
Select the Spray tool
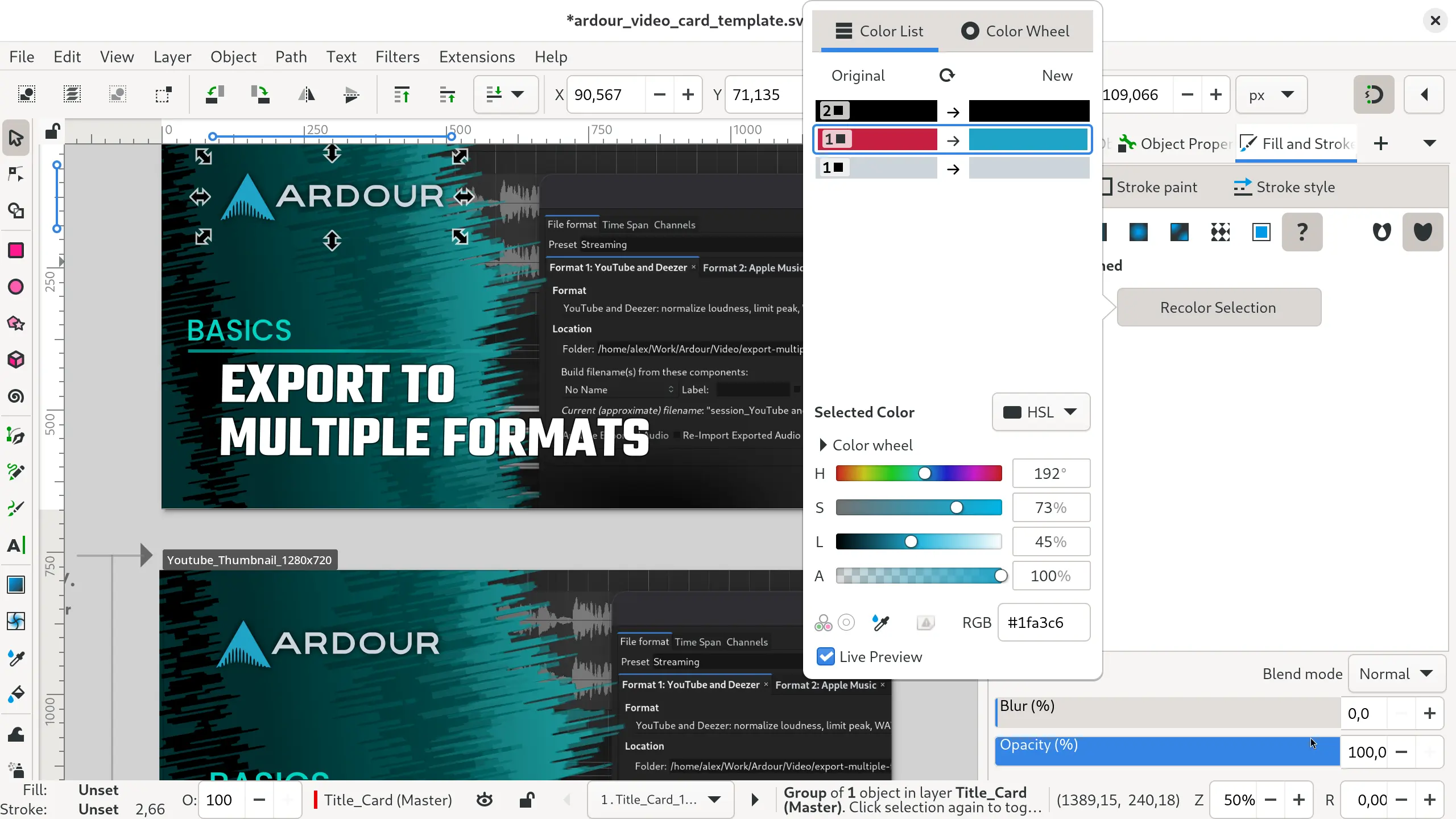[x=16, y=770]
